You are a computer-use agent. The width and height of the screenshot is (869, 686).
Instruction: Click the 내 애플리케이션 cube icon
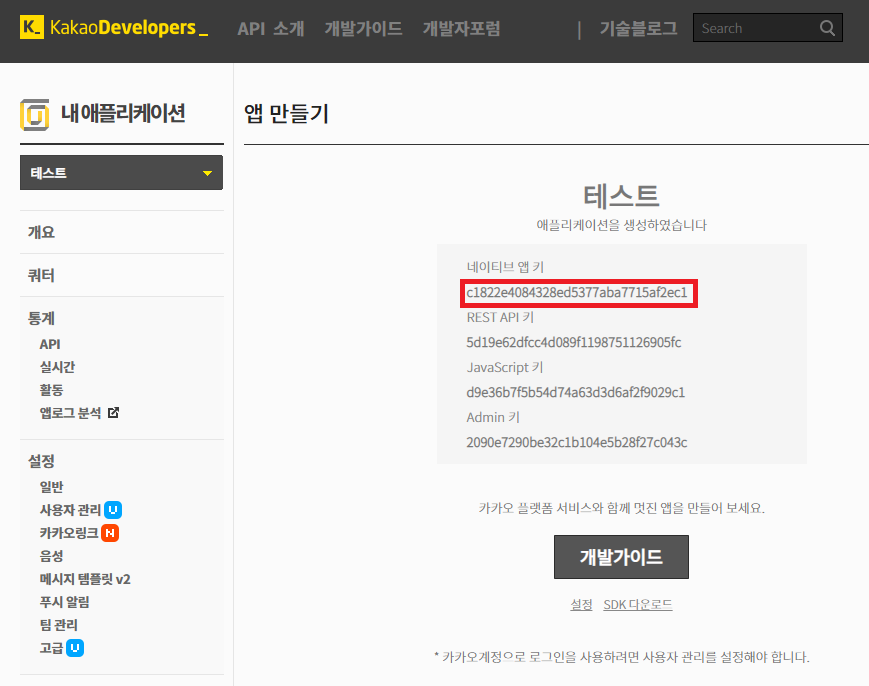[34, 115]
